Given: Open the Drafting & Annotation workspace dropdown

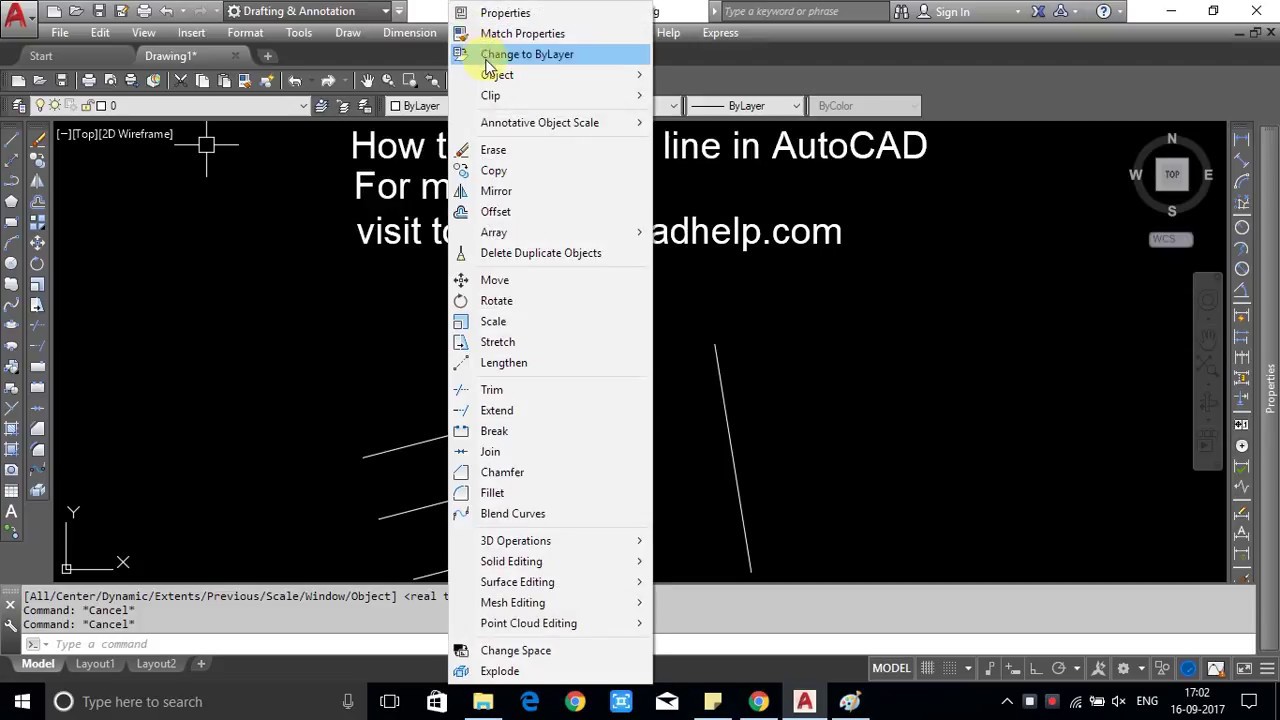Looking at the screenshot, I should coord(386,11).
